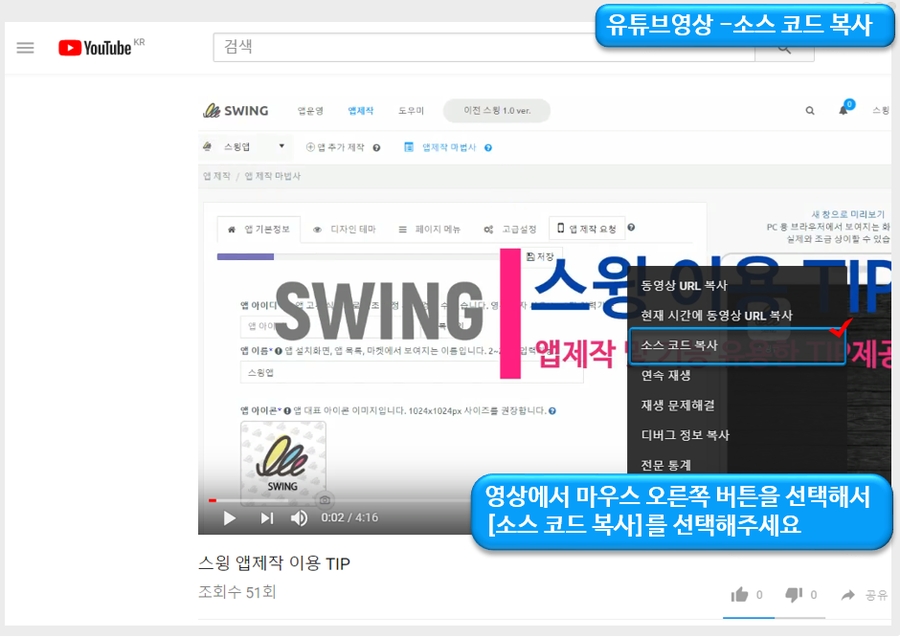The height and width of the screenshot is (637, 900).
Task: Mute the video volume speaker icon
Action: tap(299, 518)
